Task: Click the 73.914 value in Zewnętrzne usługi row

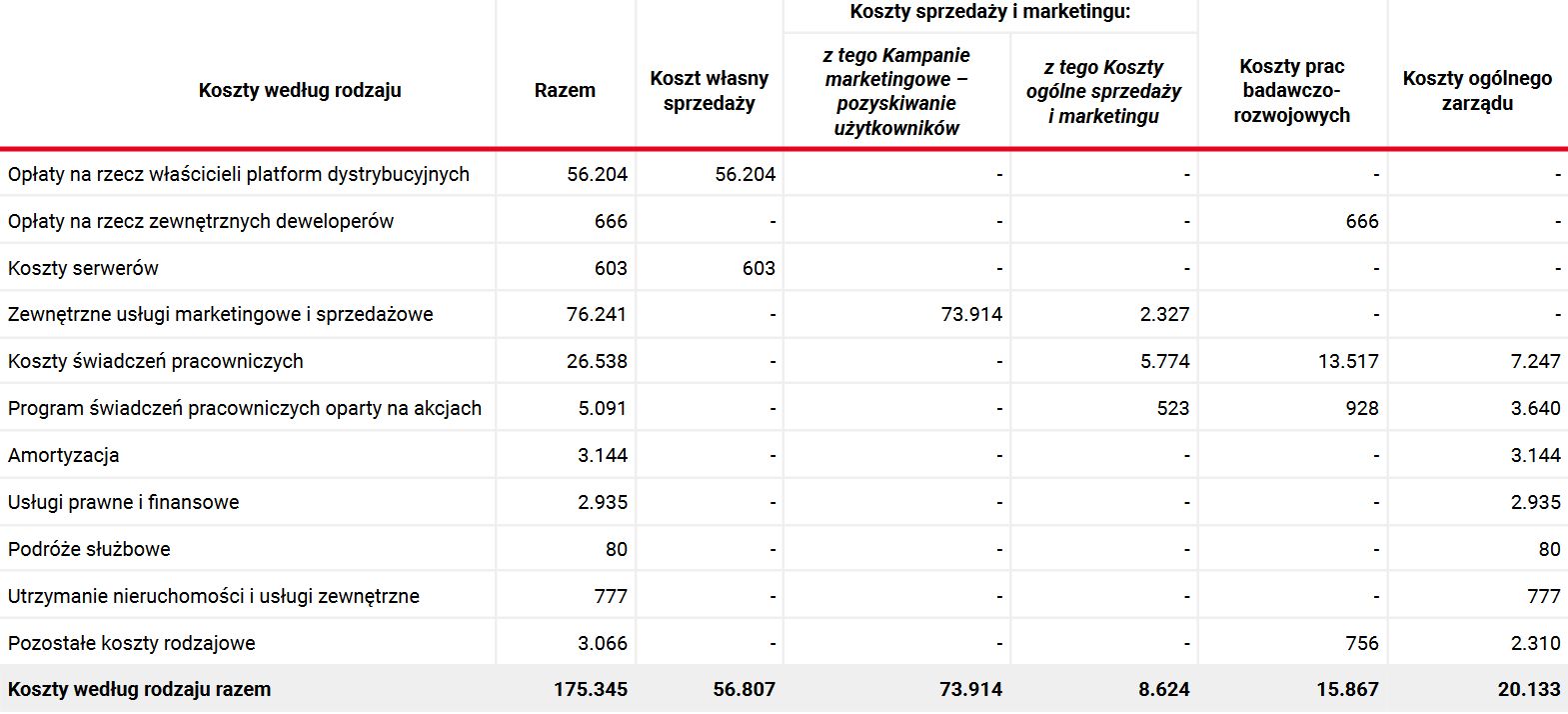Action: coord(971,314)
